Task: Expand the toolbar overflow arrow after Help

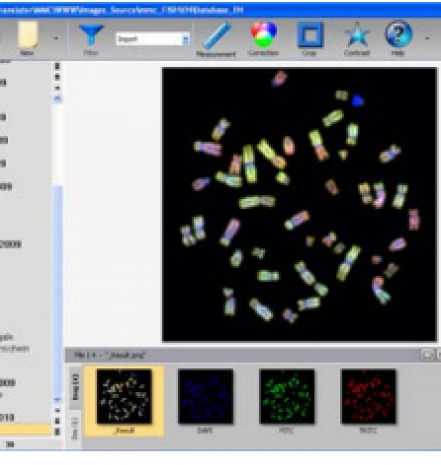Action: (x=427, y=39)
